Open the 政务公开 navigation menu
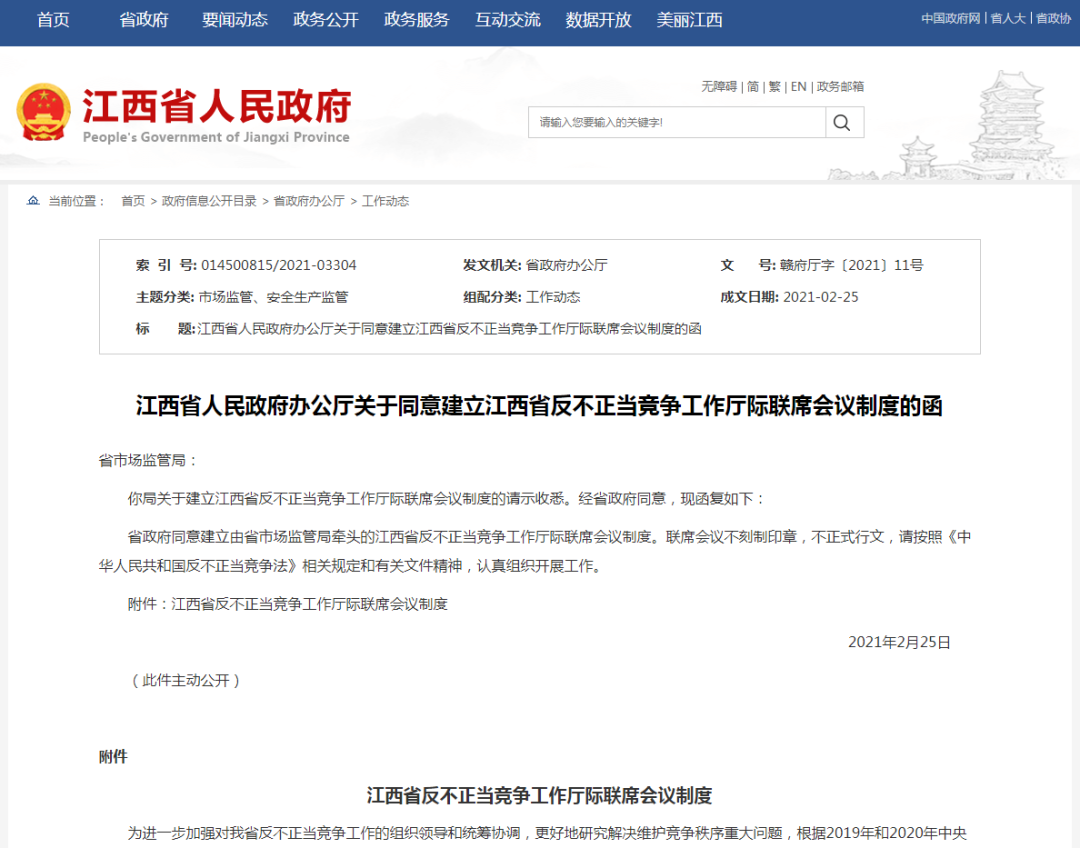The width and height of the screenshot is (1080, 848). coord(325,19)
